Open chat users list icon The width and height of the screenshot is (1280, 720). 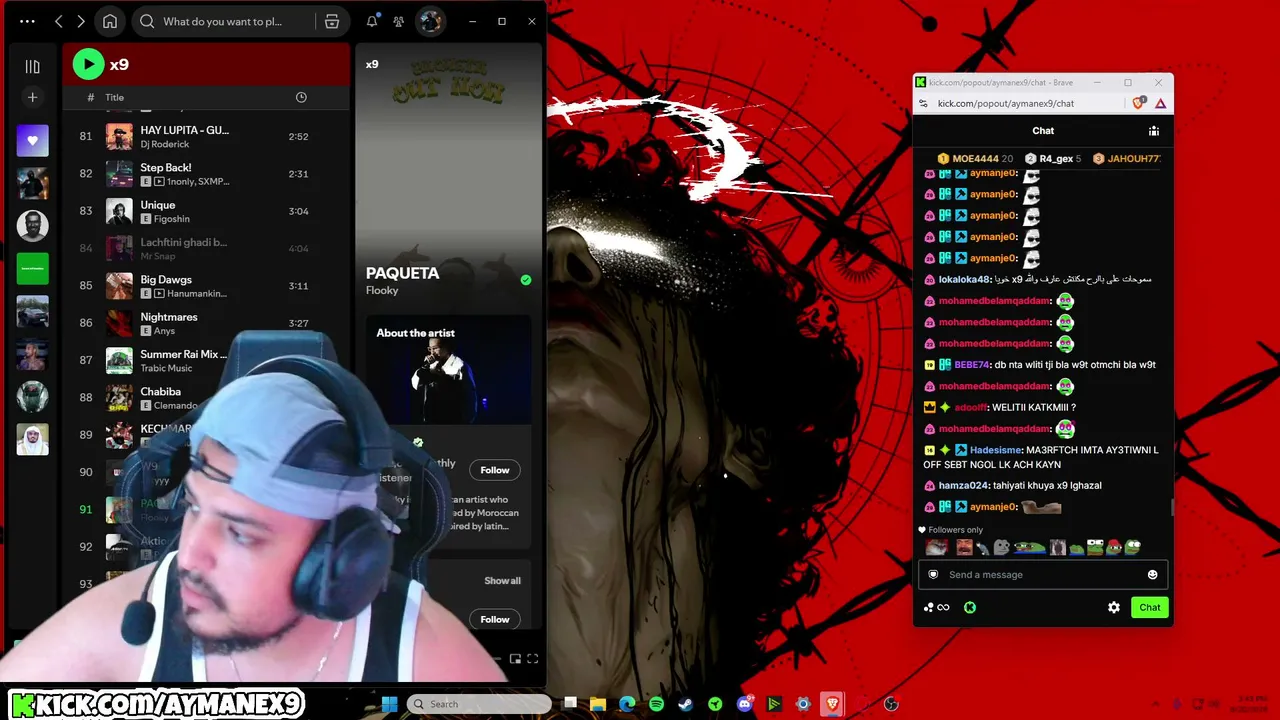click(1153, 131)
